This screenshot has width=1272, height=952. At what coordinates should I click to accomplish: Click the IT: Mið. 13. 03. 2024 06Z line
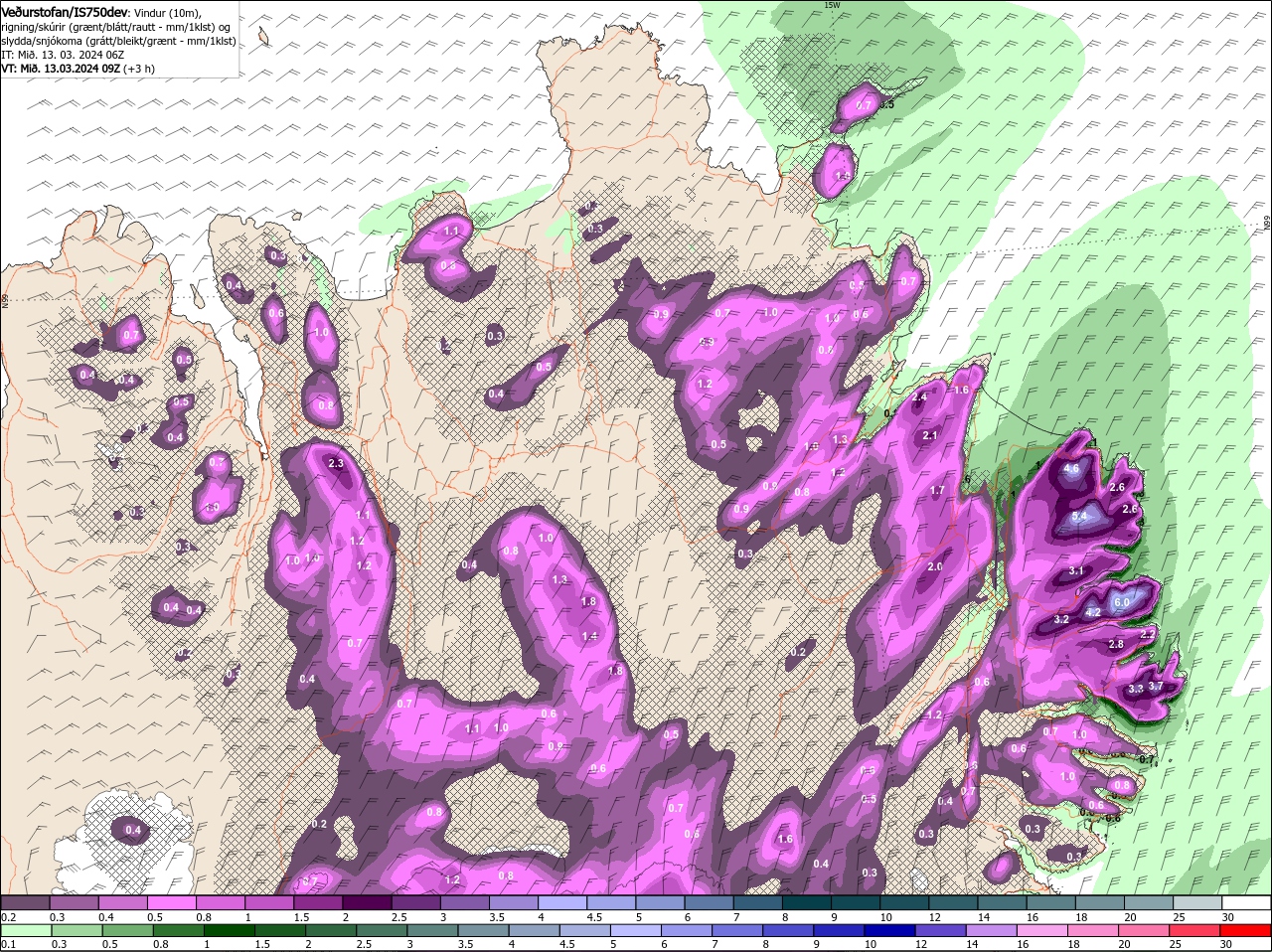coord(62,55)
